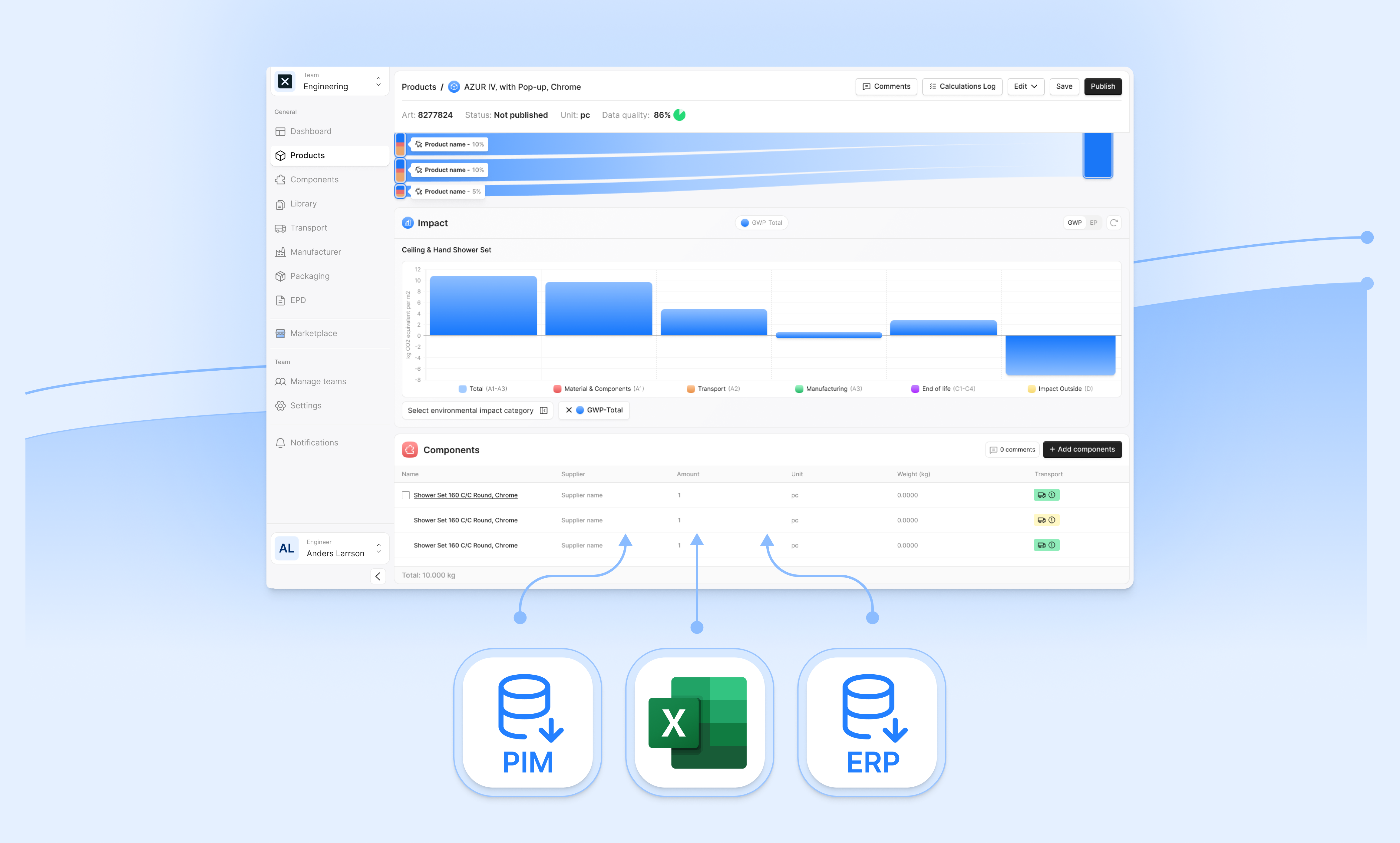Click the Marketplace icon
This screenshot has height=843, width=1400.
pos(281,333)
